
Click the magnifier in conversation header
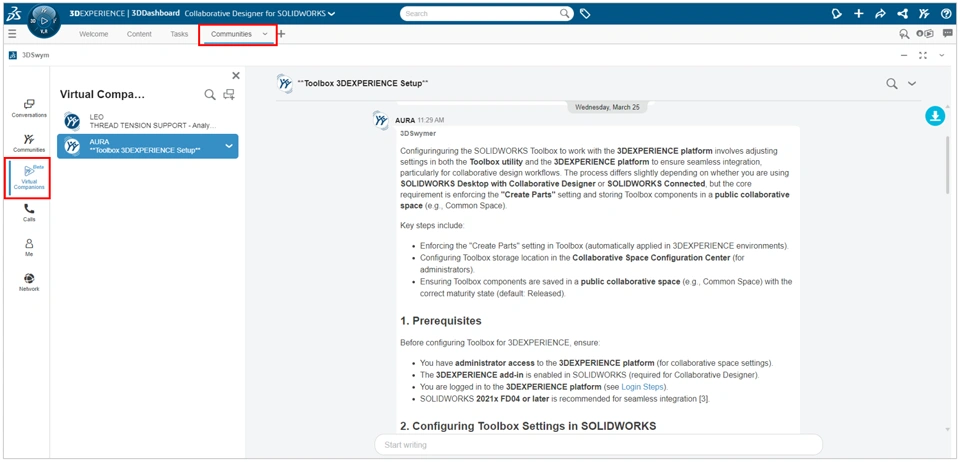892,83
